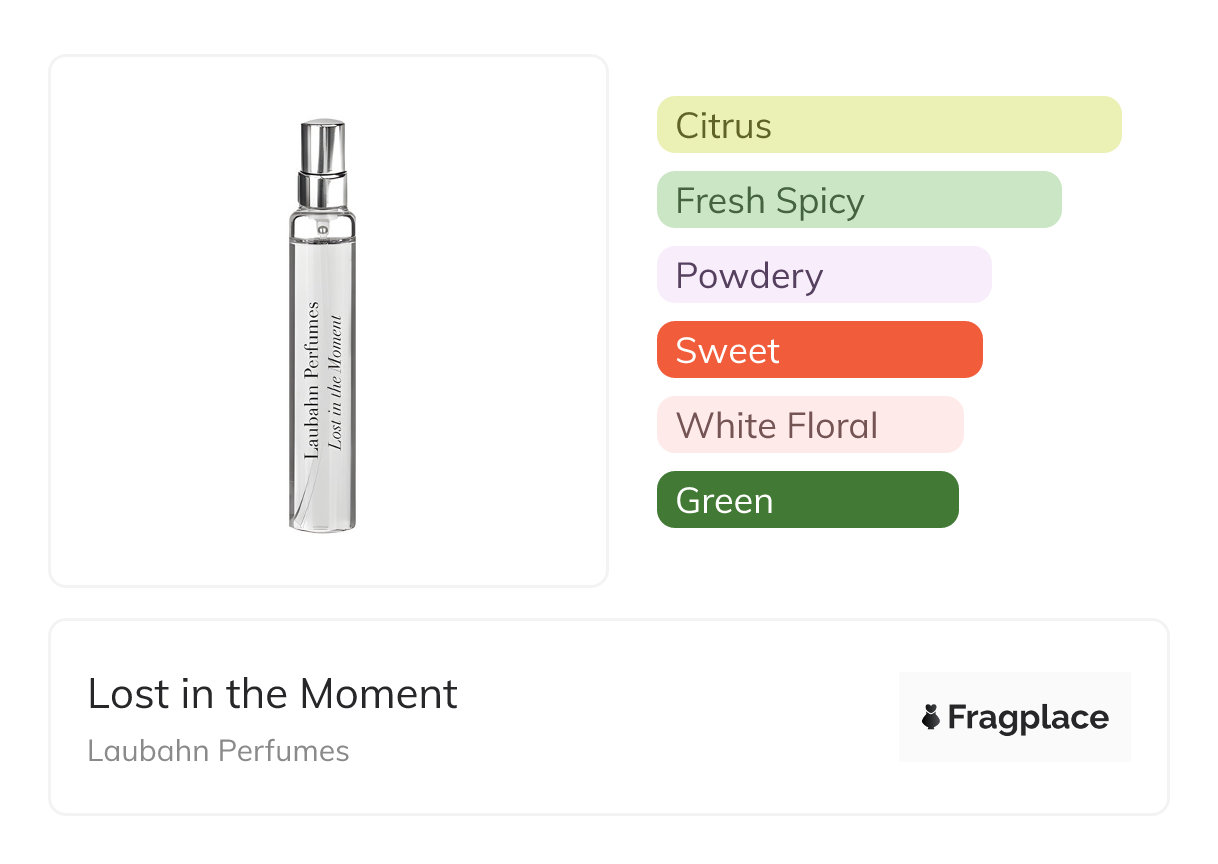Image resolution: width=1218 pixels, height=864 pixels.
Task: Select the Citrus accord bar
Action: tap(888, 125)
